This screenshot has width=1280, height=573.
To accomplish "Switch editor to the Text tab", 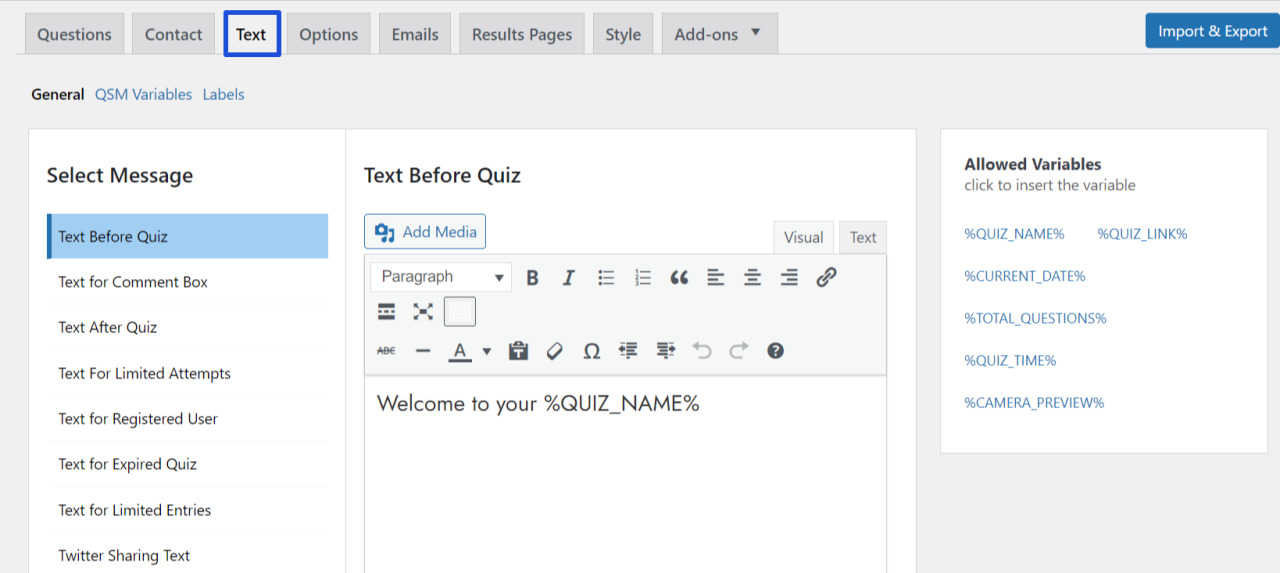I will (x=863, y=237).
